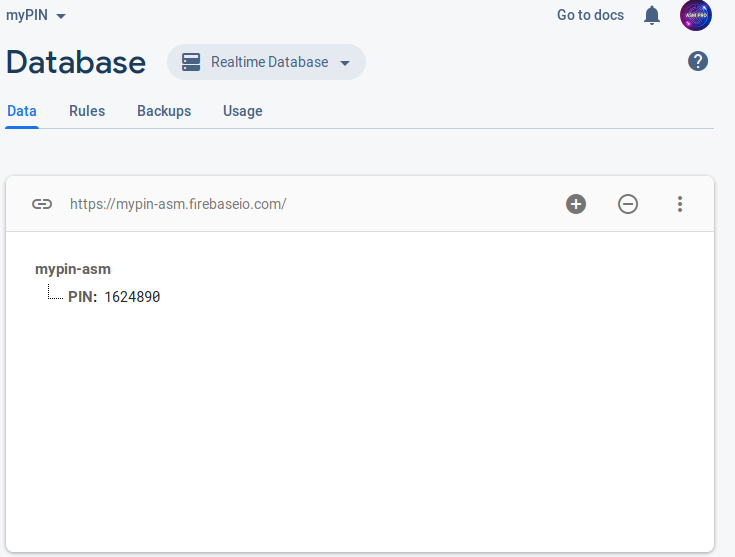Collapse all nodes with minus icon
This screenshot has width=735, height=557.
point(628,204)
